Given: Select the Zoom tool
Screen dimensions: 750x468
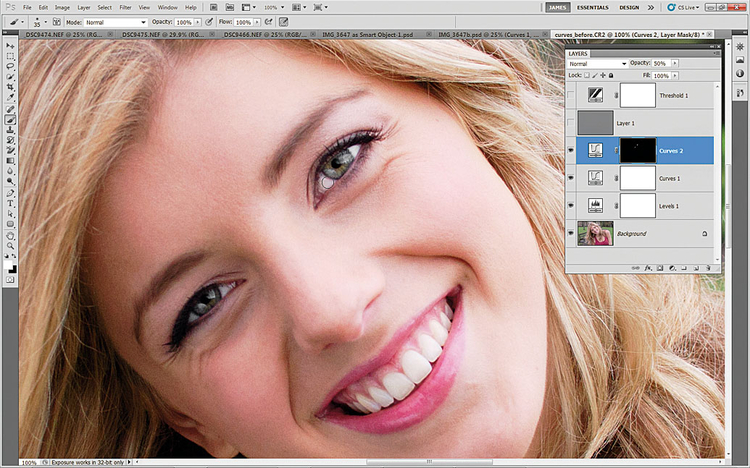Looking at the screenshot, I should pos(10,246).
